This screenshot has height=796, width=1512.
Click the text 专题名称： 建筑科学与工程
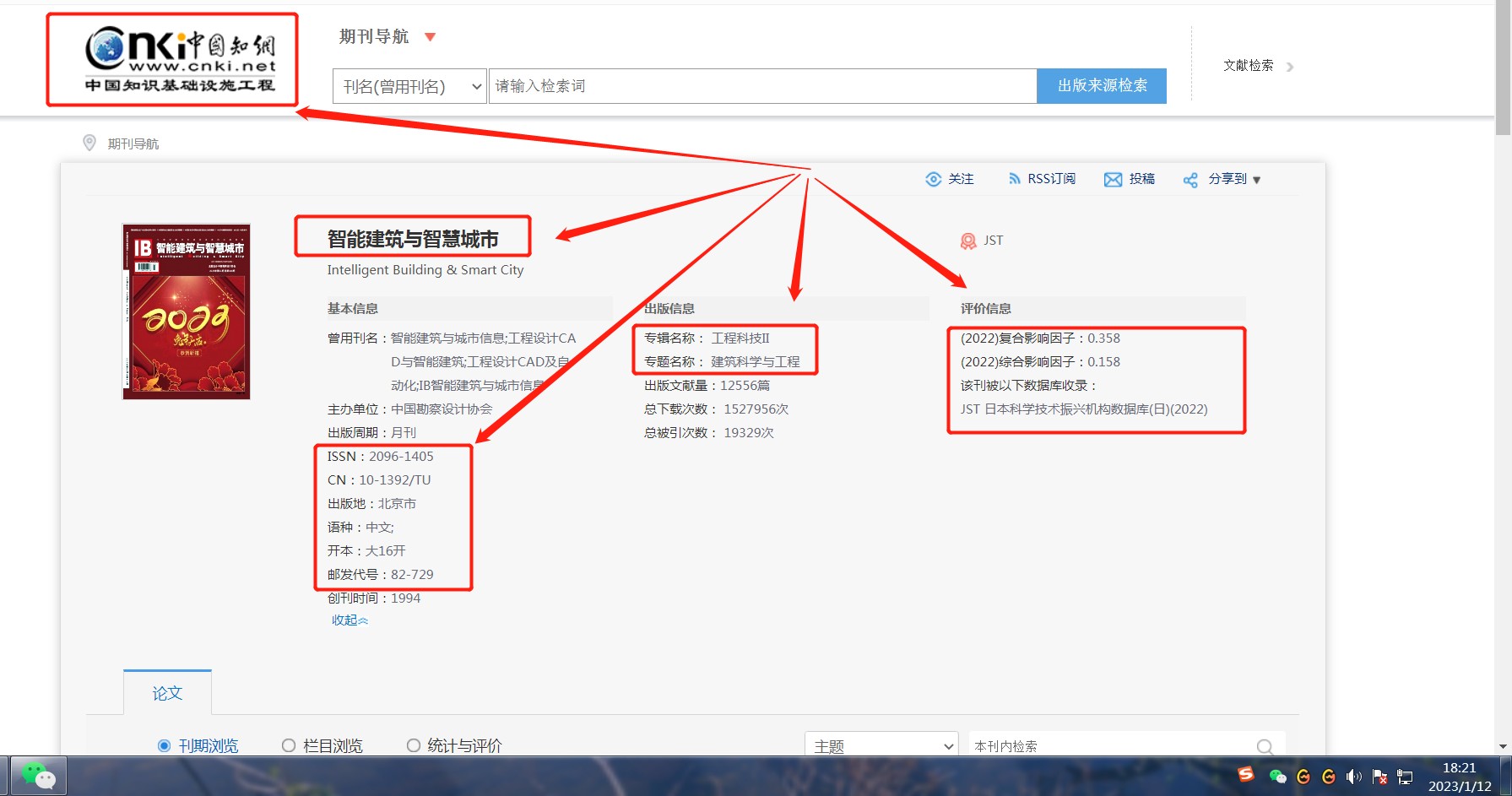(x=722, y=362)
